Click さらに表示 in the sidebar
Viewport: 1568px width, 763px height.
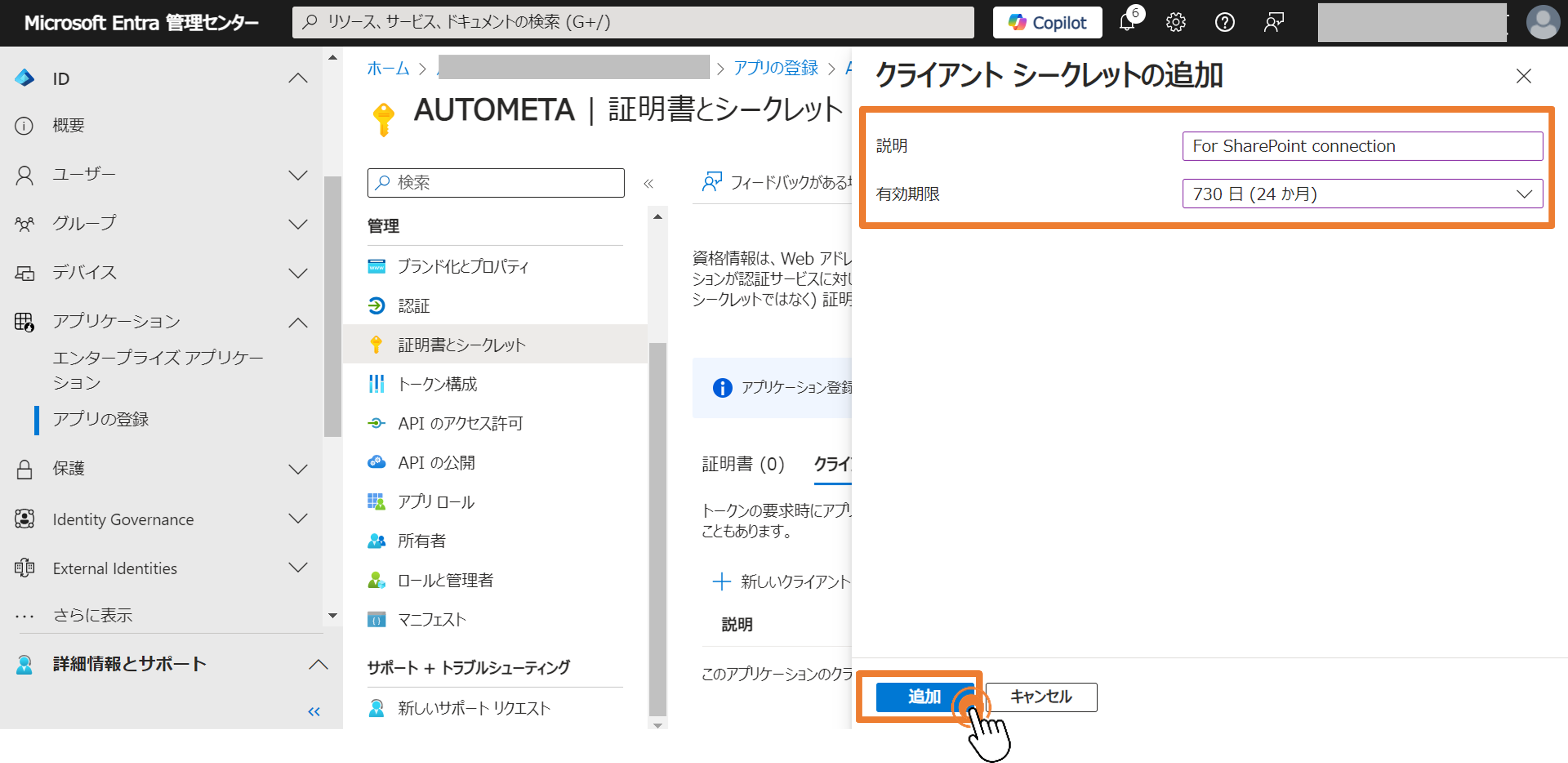coord(92,615)
